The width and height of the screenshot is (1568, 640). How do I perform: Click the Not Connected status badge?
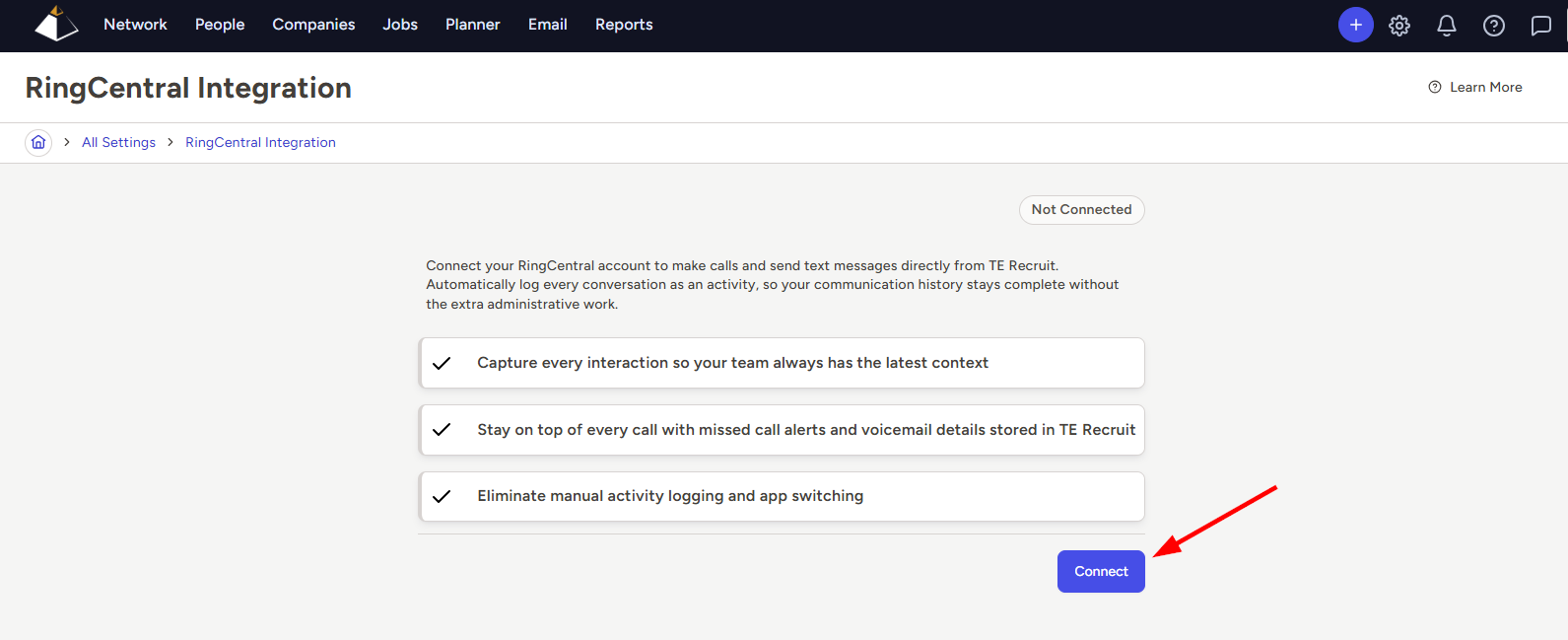click(1081, 209)
